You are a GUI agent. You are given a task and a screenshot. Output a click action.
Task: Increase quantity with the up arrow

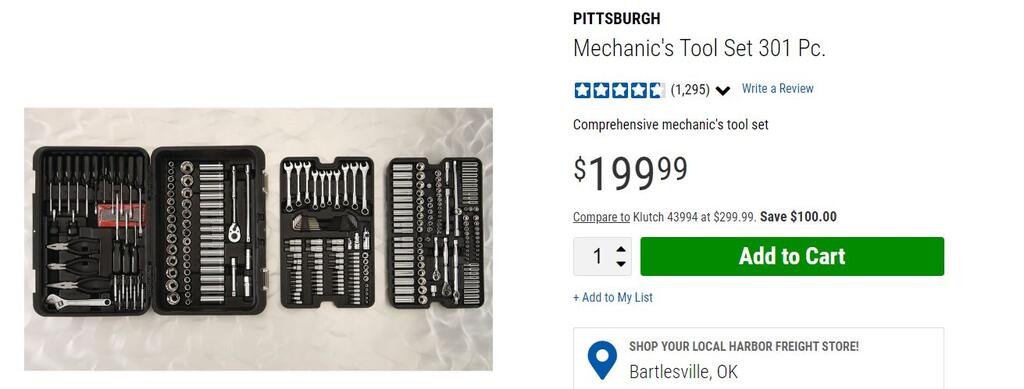click(620, 249)
